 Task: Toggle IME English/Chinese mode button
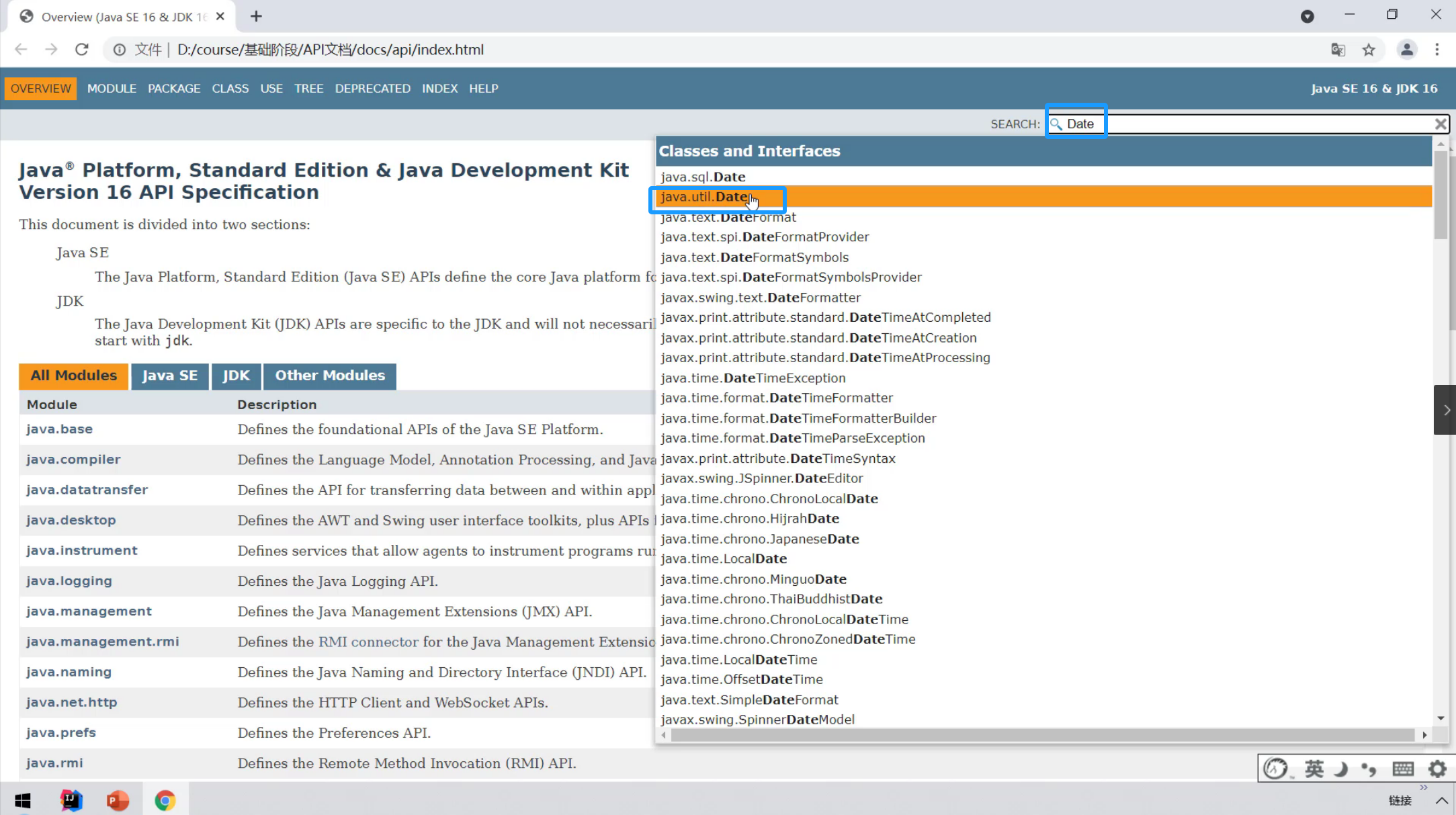1314,769
